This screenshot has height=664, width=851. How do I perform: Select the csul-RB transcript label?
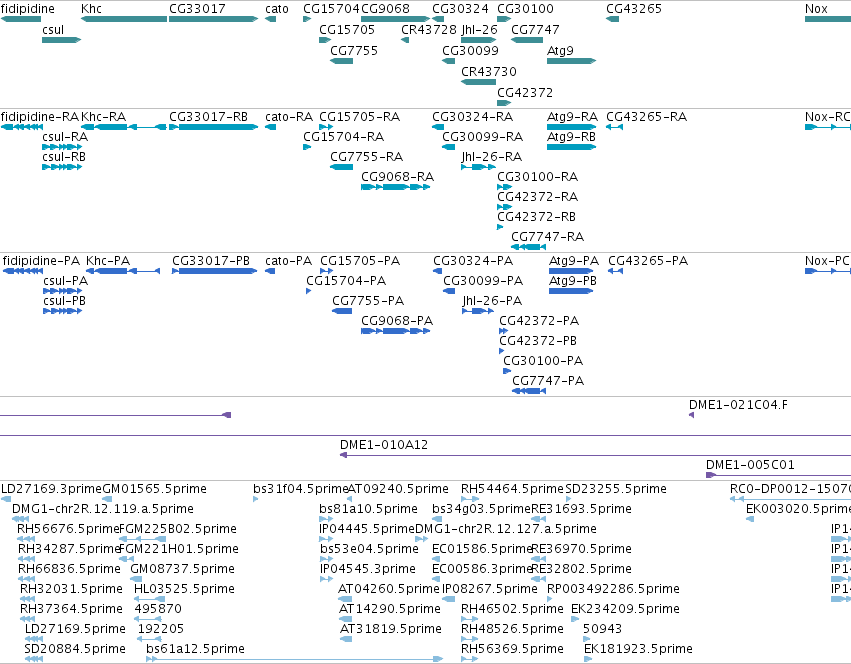coord(64,157)
